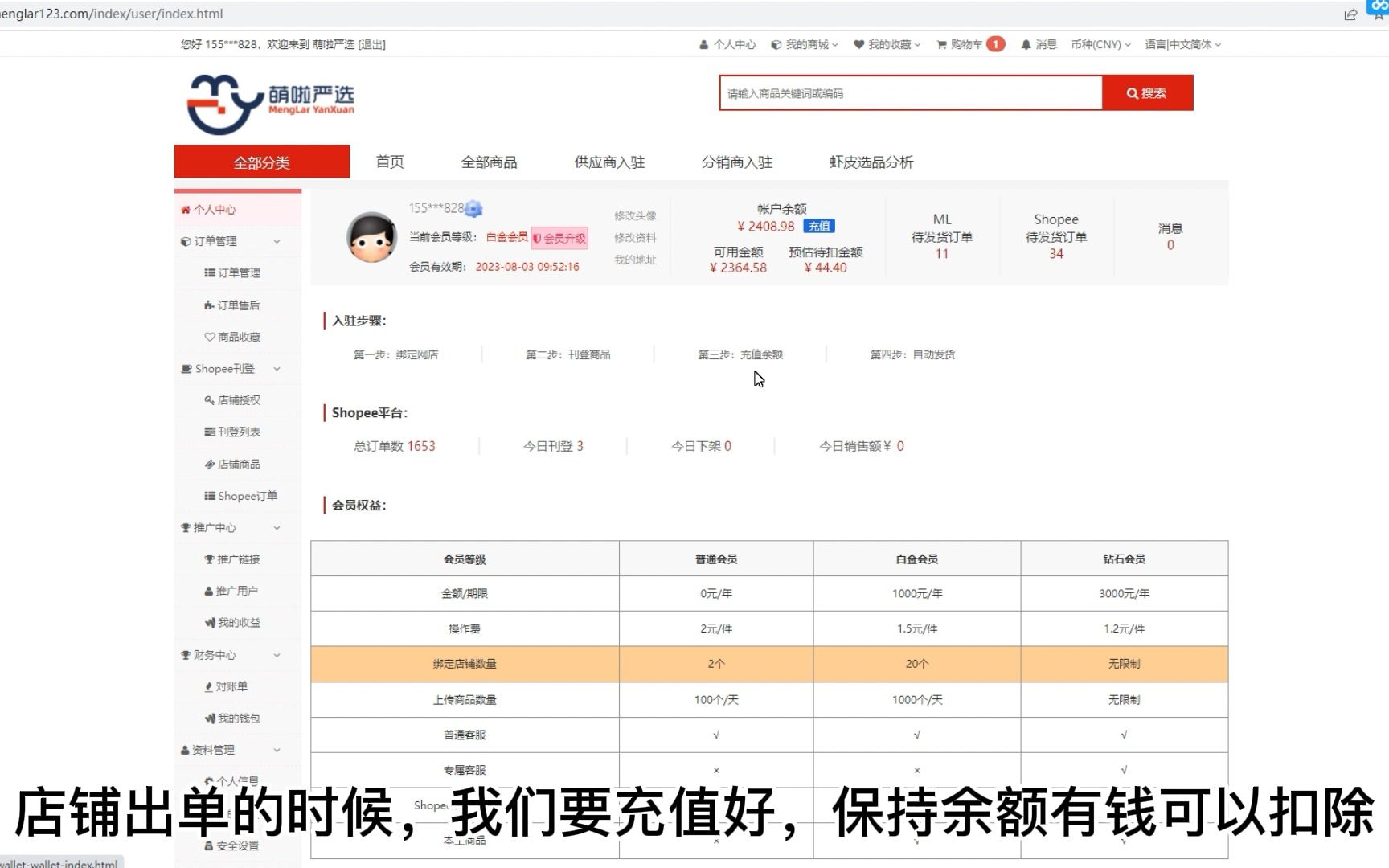Click the blue 充值 button
The height and width of the screenshot is (868, 1389).
click(x=819, y=227)
